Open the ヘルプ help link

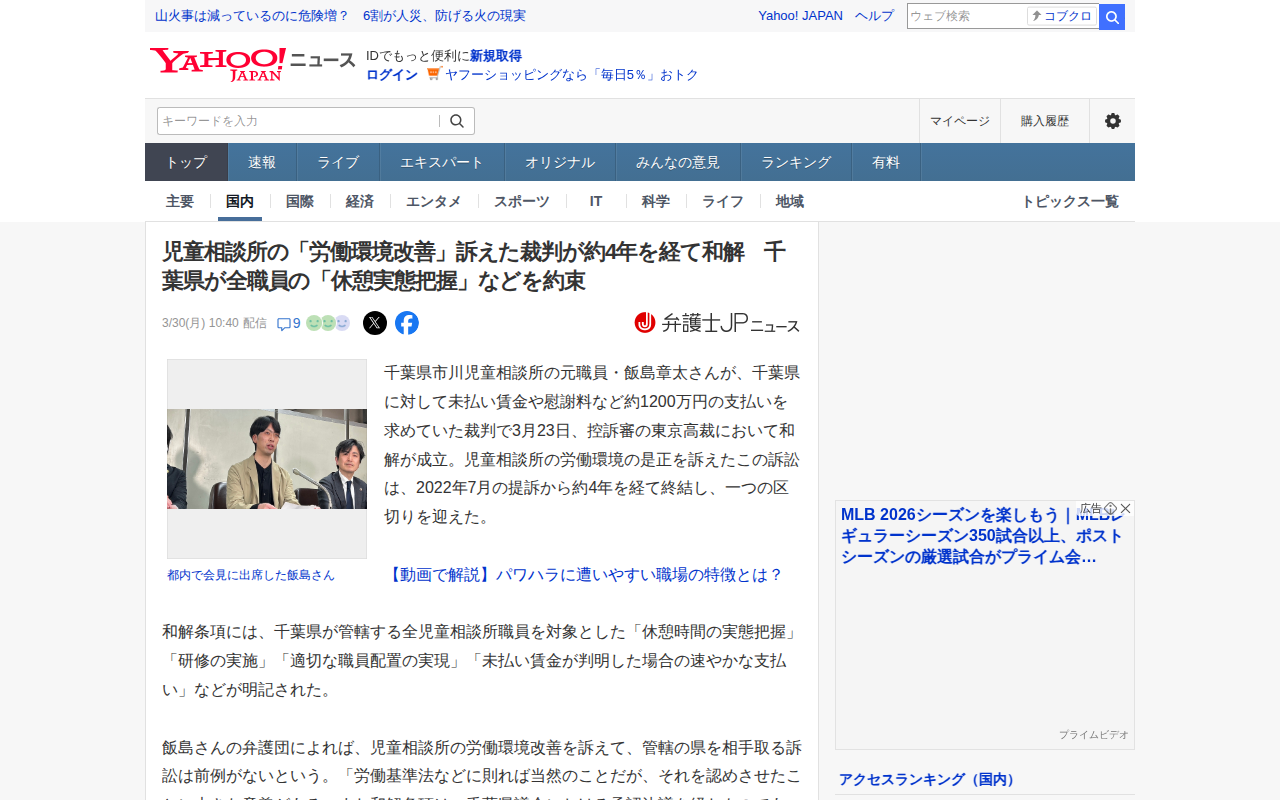pyautogui.click(x=874, y=16)
